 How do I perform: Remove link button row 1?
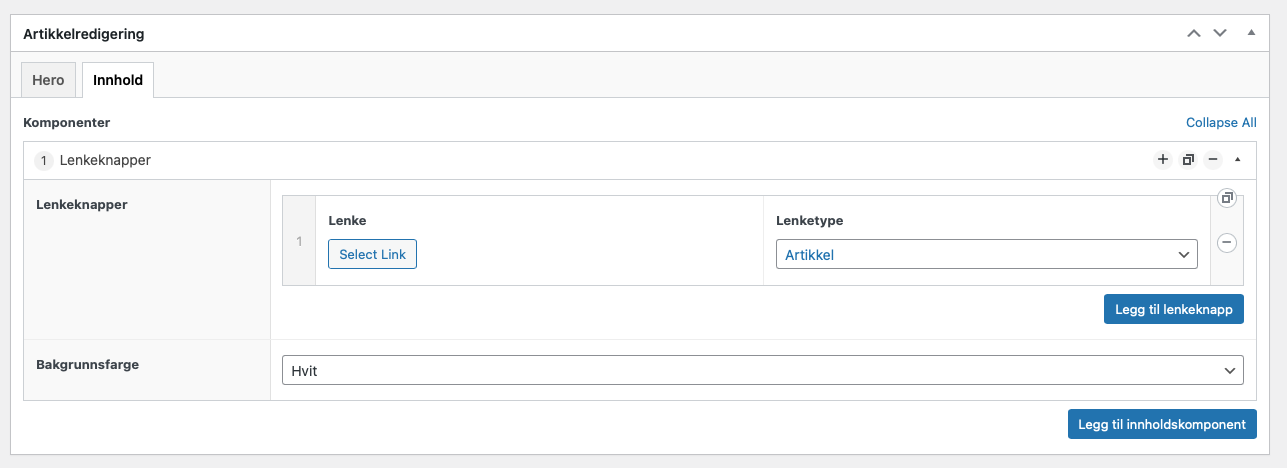pyautogui.click(x=1227, y=242)
